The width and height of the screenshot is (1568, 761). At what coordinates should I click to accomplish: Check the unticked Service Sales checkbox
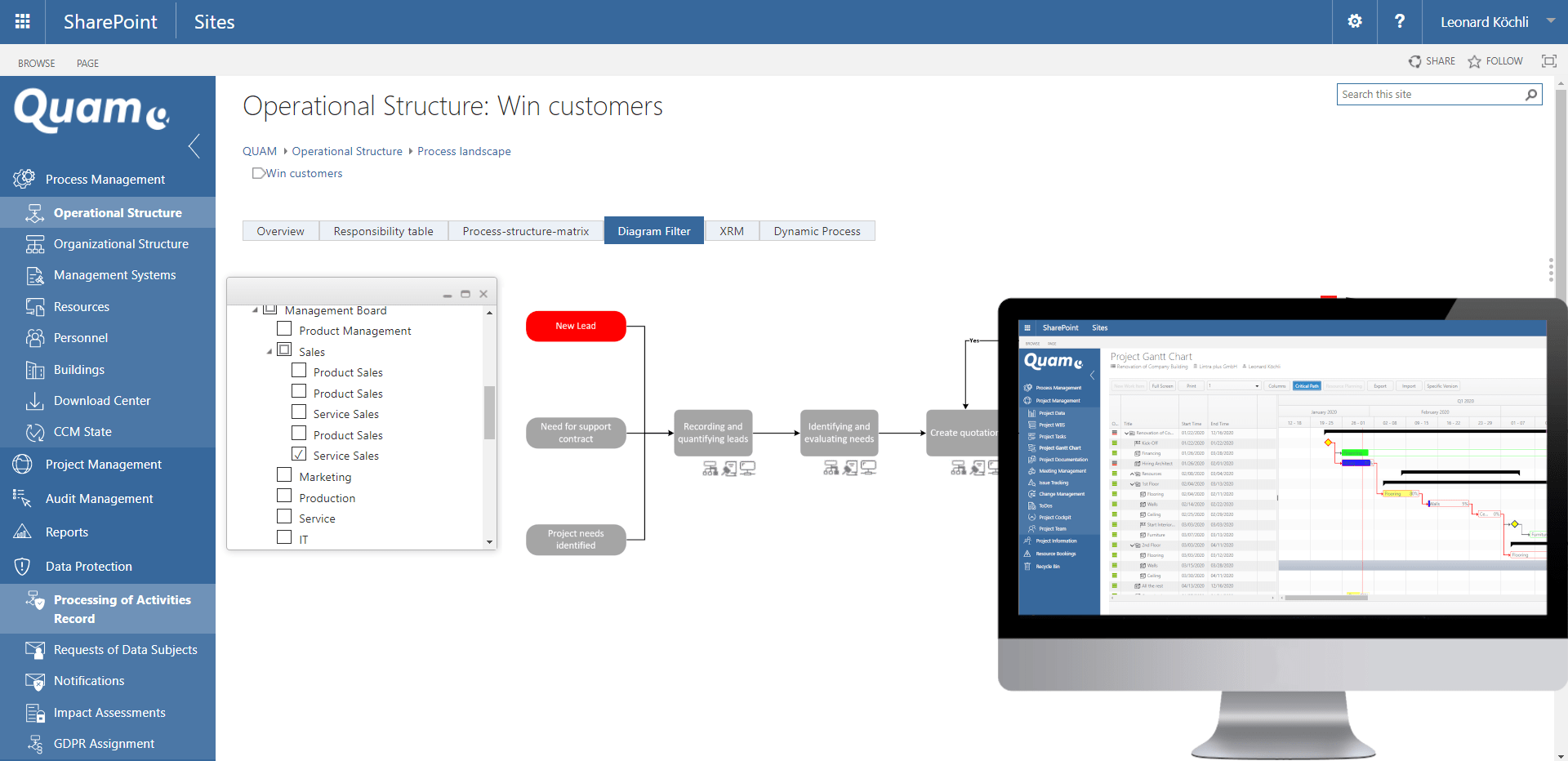tap(299, 412)
